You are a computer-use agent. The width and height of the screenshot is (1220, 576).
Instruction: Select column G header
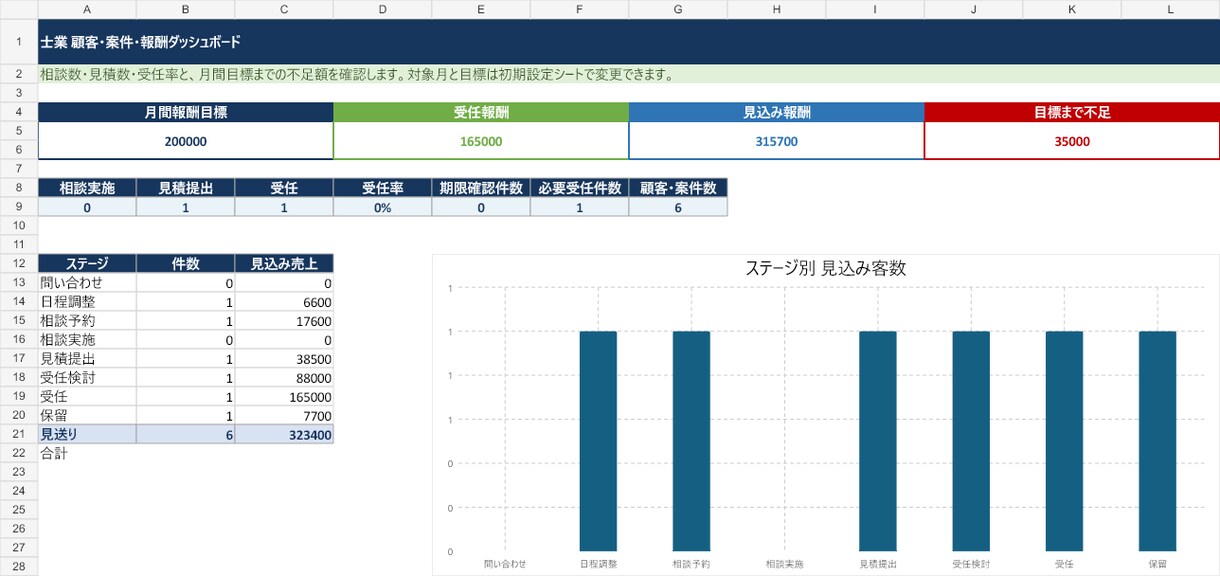[x=678, y=9]
